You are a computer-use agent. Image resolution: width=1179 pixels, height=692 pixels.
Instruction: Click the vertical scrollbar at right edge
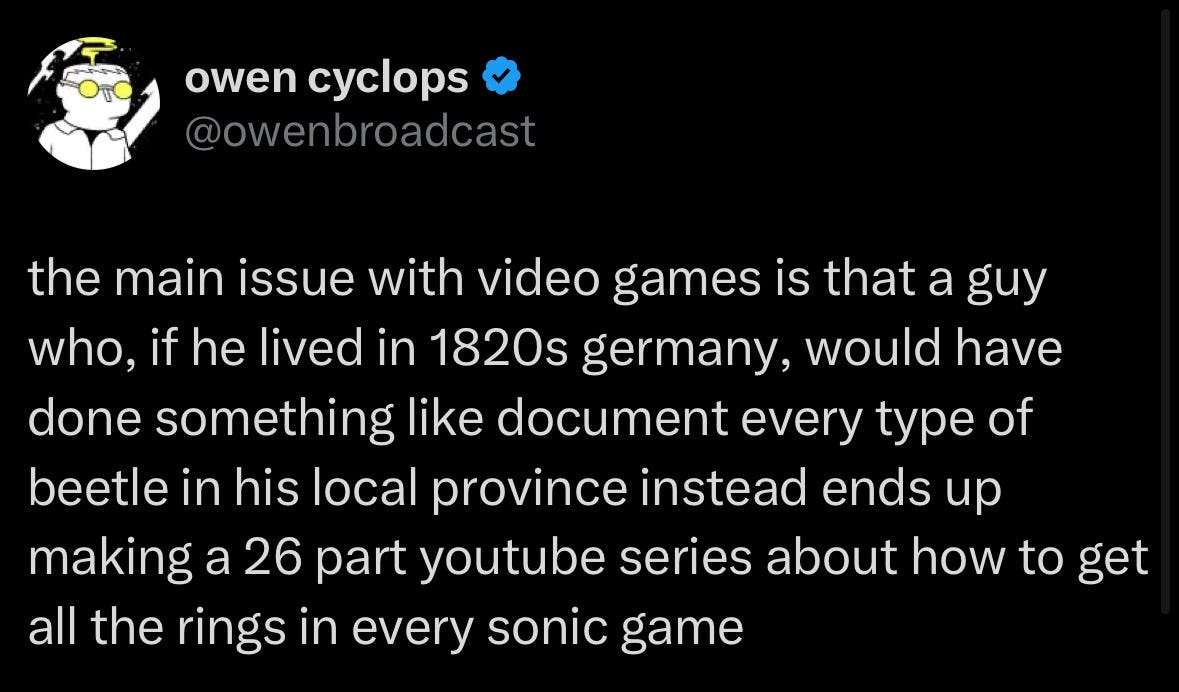coord(1164,300)
